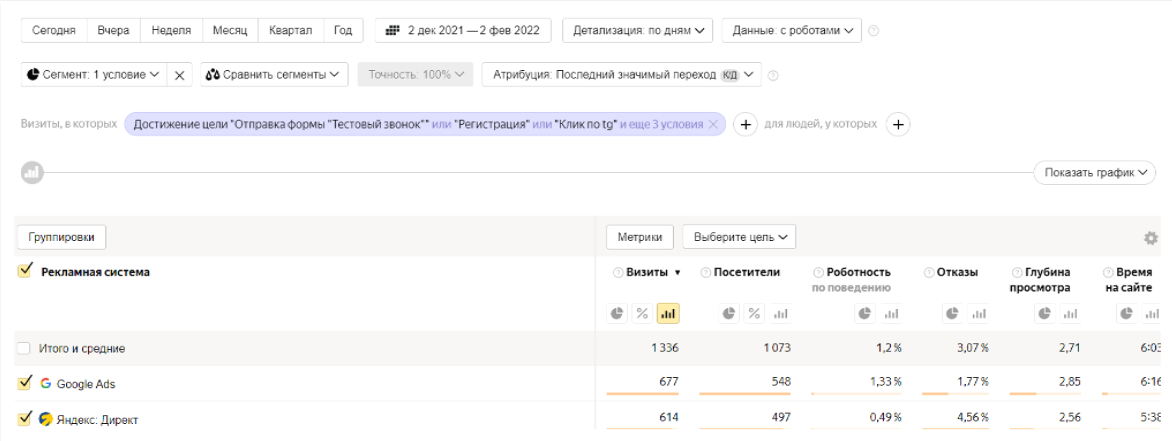
Task: Uncheck the Яндекс: Директ row checkbox
Action: pyautogui.click(x=24, y=419)
